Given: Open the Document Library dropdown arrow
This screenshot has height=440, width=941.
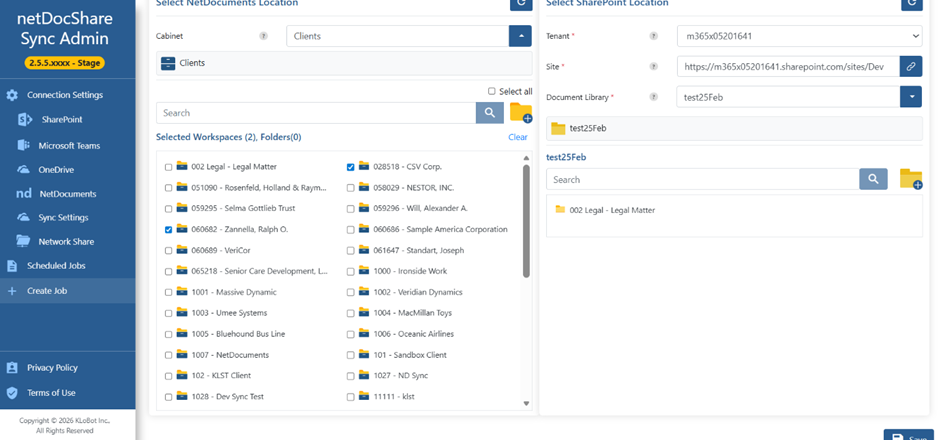Looking at the screenshot, I should 911,97.
